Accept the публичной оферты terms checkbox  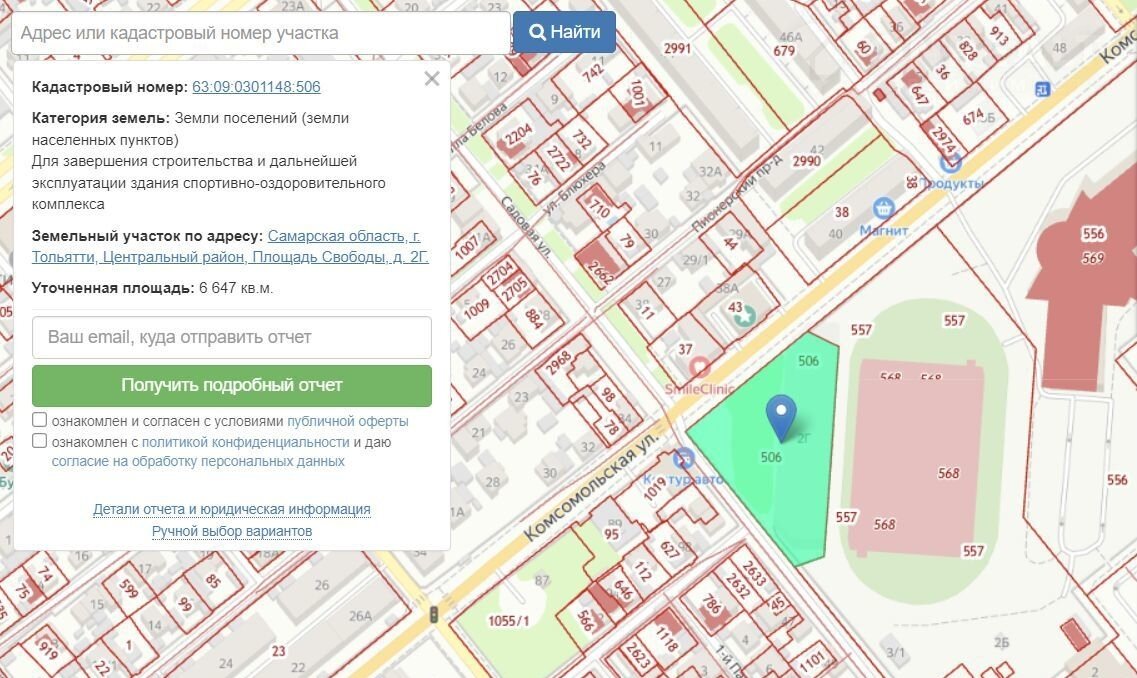[x=40, y=420]
